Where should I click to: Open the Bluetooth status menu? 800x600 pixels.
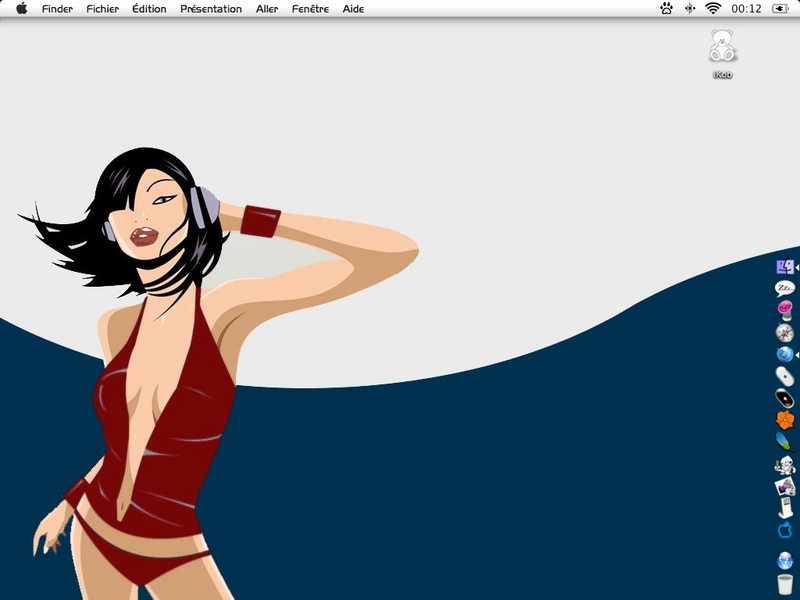[x=690, y=9]
